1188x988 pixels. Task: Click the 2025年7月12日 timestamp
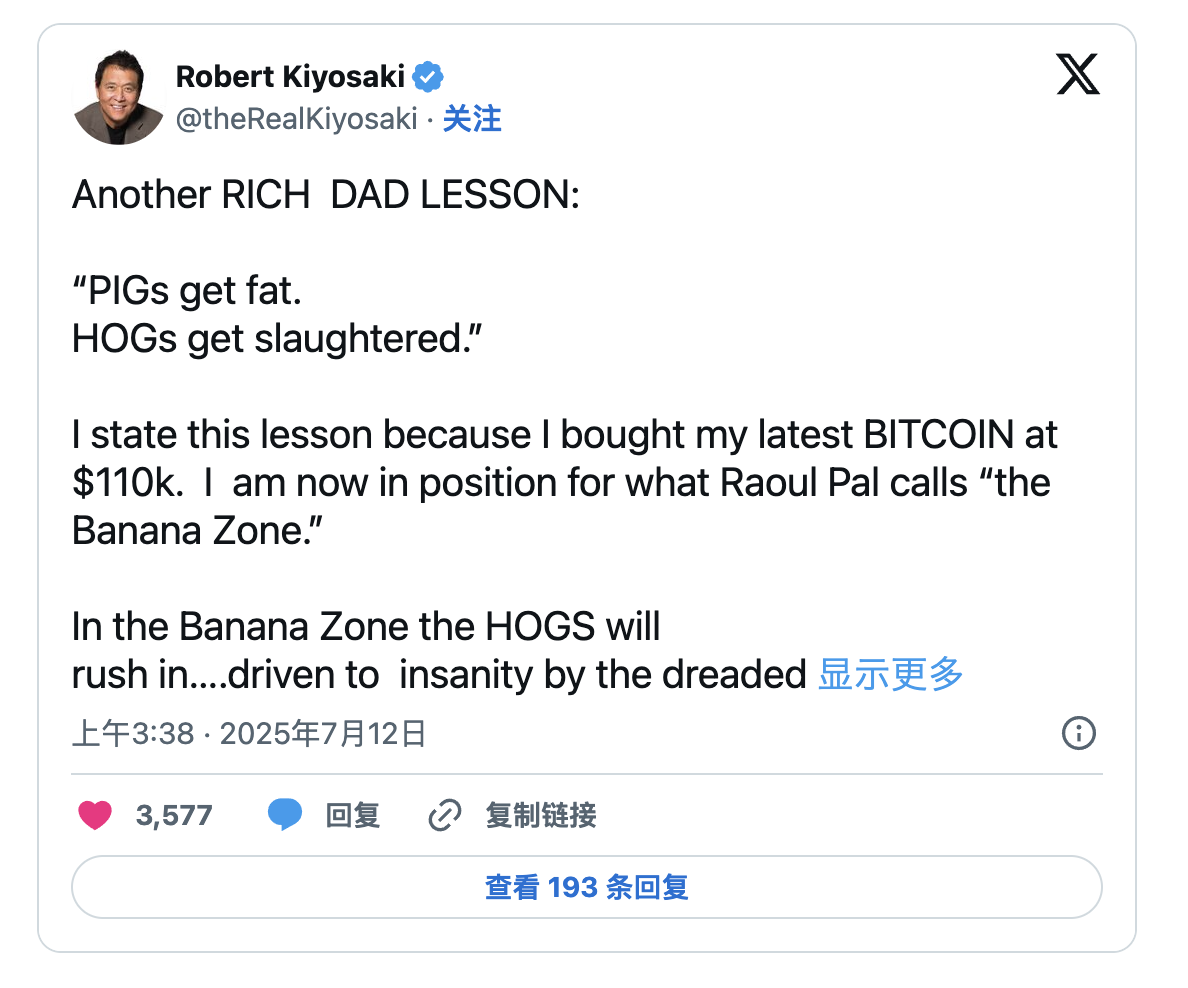[323, 734]
